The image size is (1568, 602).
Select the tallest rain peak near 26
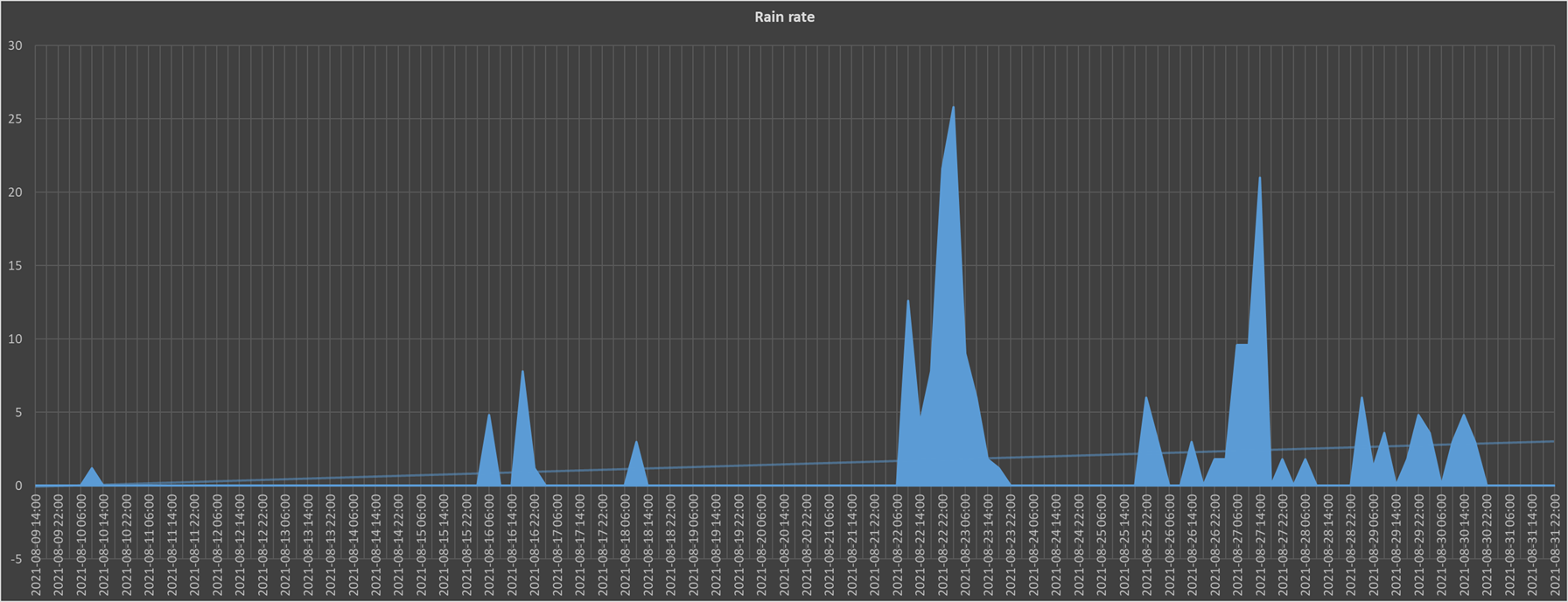point(953,110)
